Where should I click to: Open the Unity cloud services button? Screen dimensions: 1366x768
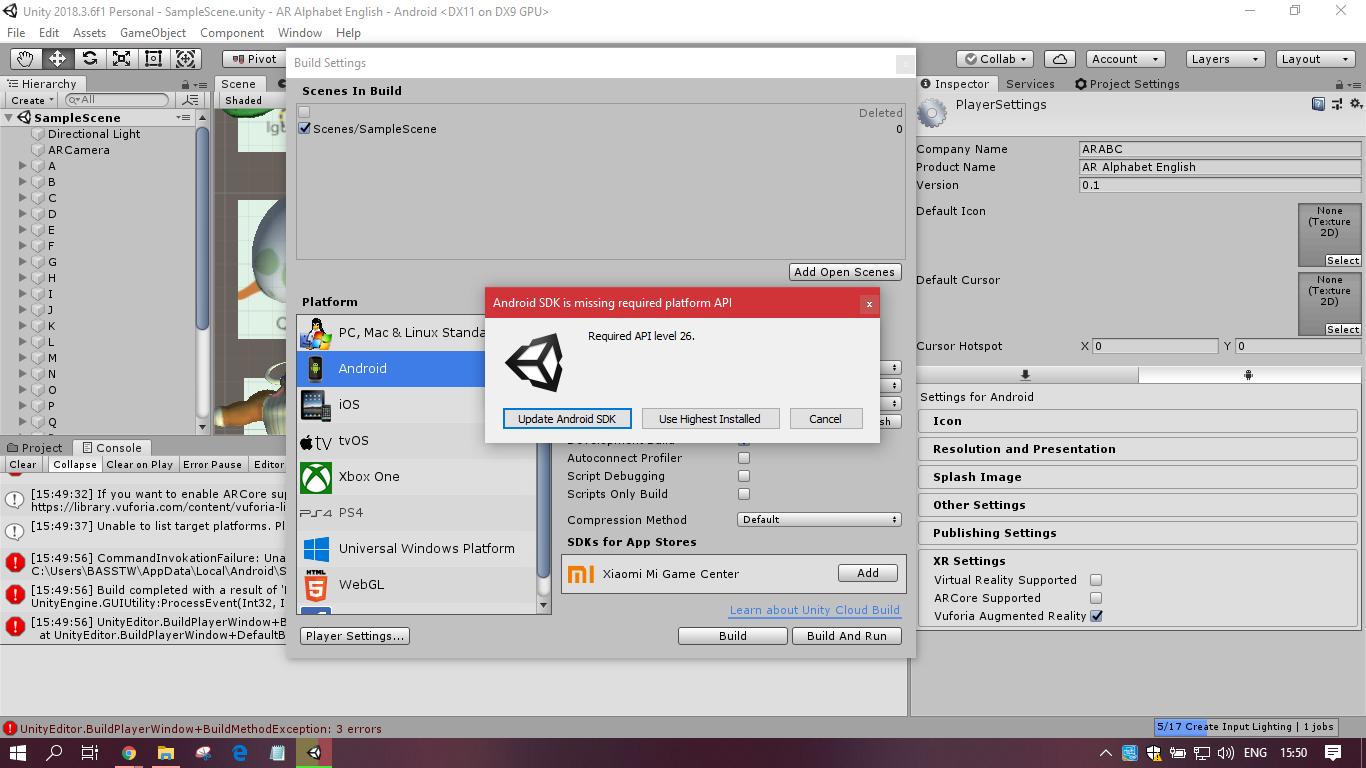coord(1060,59)
